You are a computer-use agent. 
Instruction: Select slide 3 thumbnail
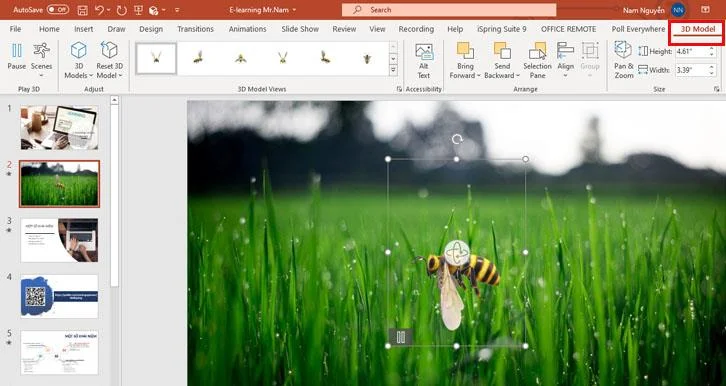59,240
